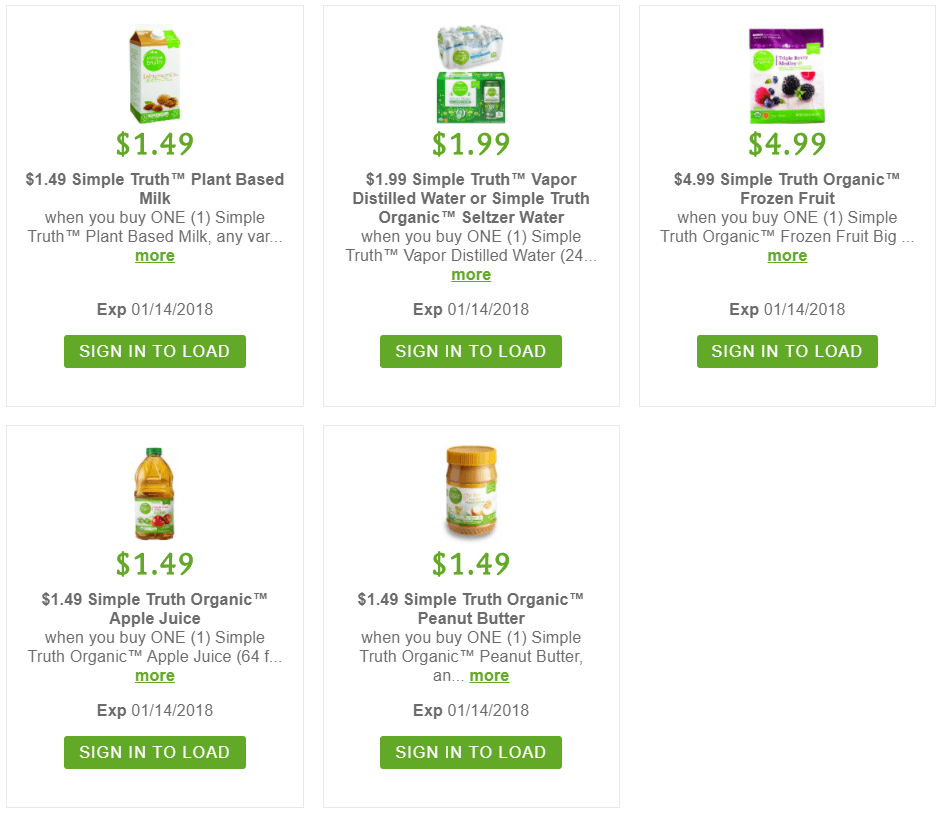942x813 pixels.
Task: Sign in to load Frozen Fruit coupon
Action: click(x=787, y=351)
